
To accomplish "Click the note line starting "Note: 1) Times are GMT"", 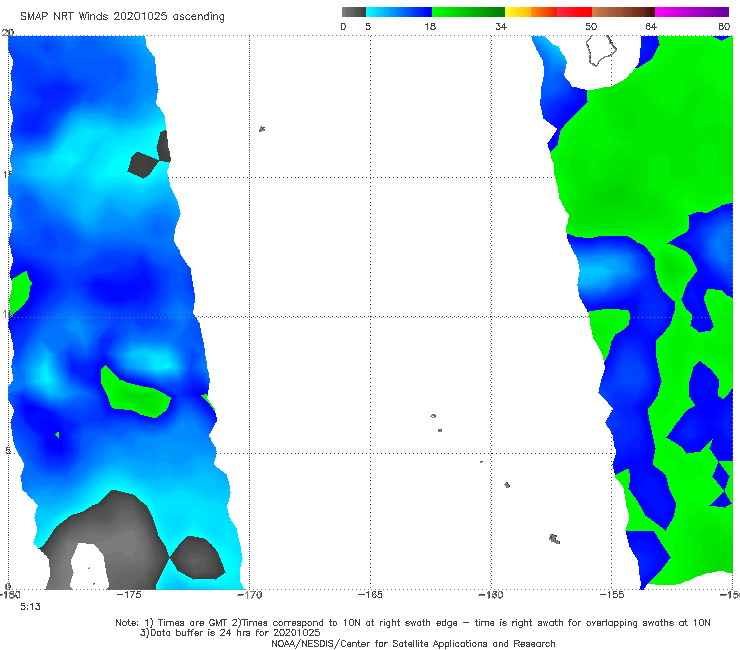I will pos(413,623).
